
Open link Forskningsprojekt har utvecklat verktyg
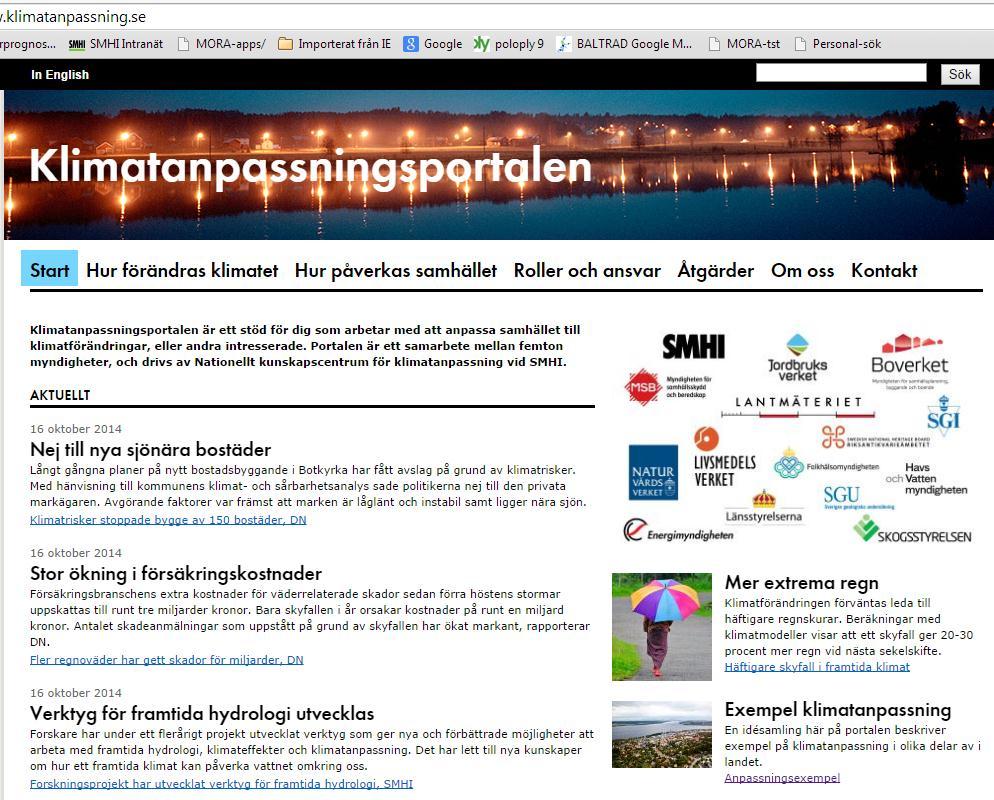221,784
